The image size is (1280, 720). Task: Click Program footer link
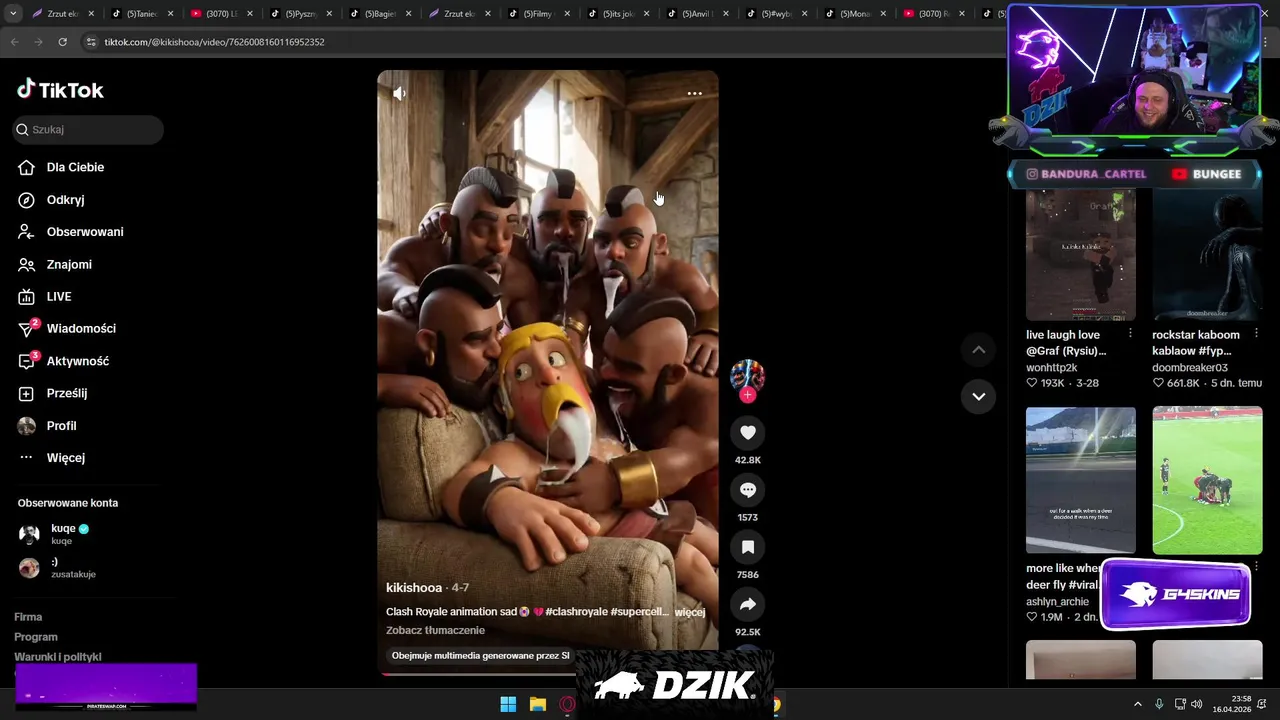[36, 637]
